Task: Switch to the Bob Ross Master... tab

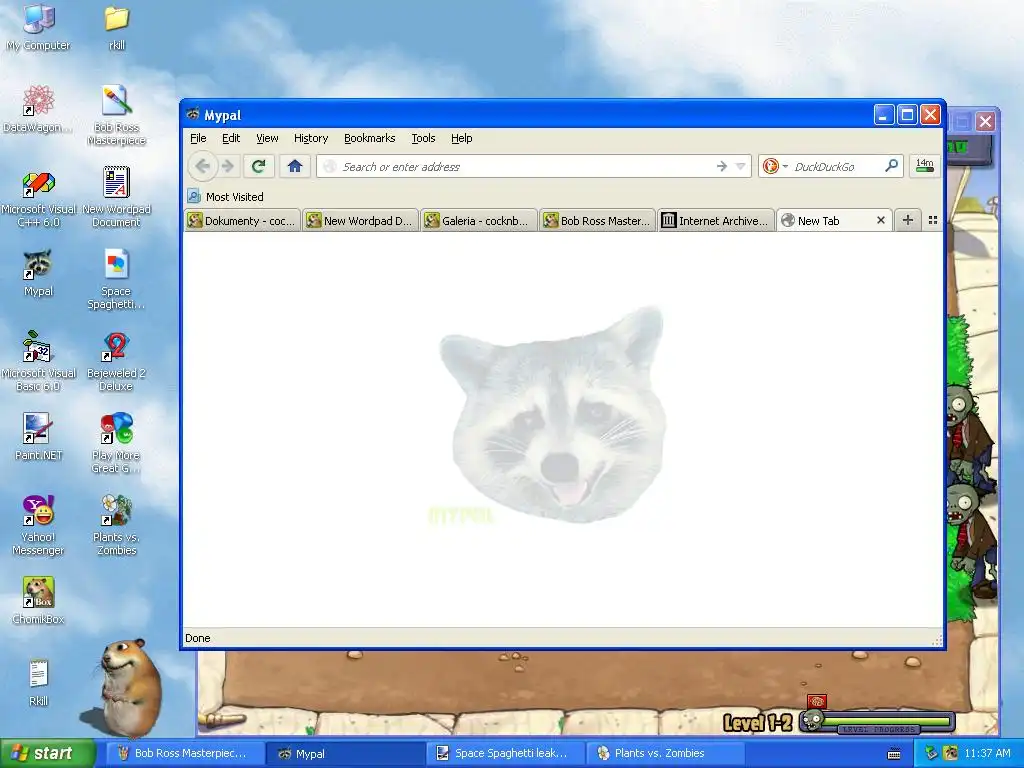Action: 598,221
